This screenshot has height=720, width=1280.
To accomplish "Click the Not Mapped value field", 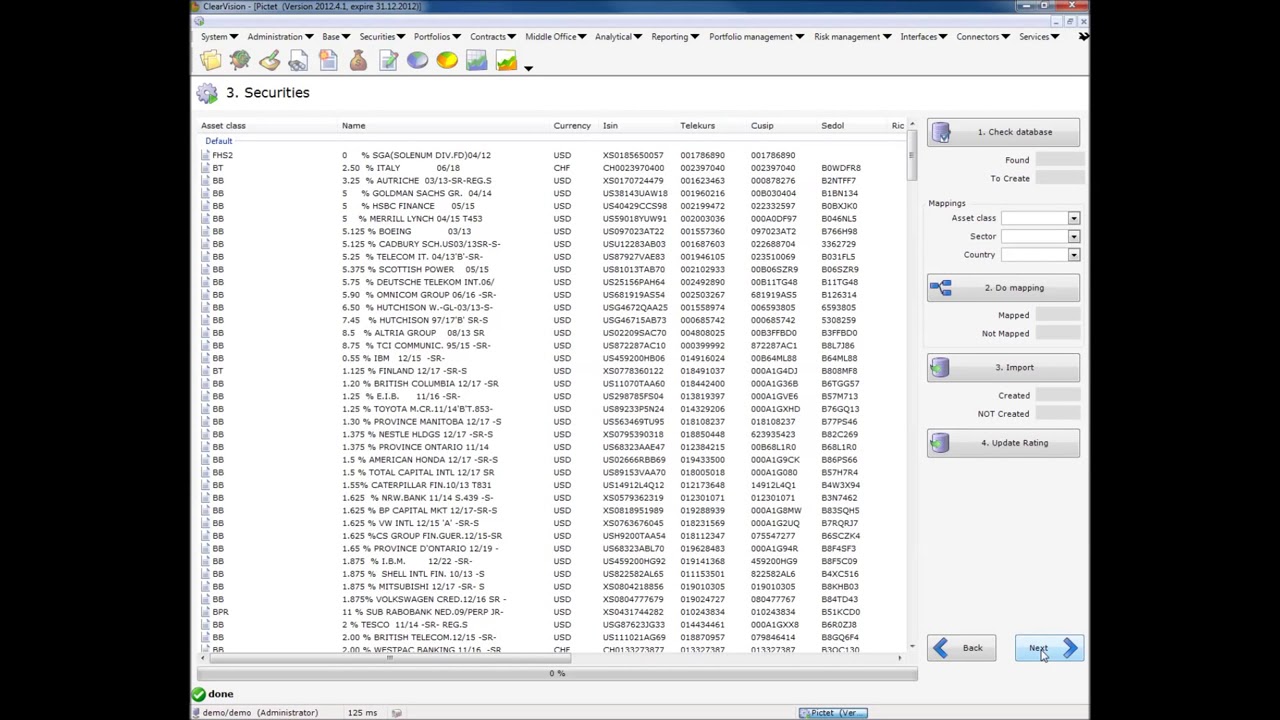I will (1059, 334).
